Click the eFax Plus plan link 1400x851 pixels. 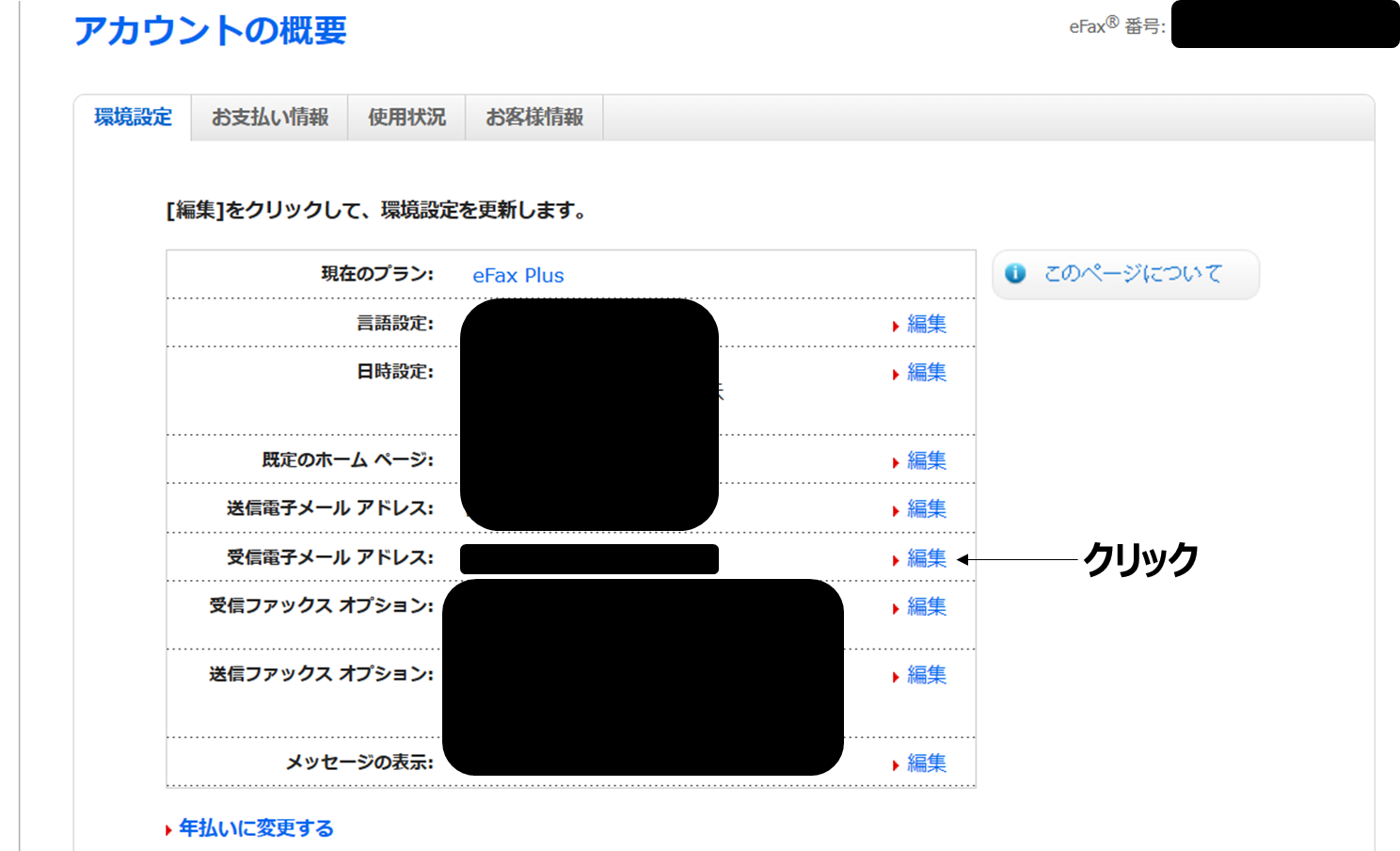pyautogui.click(x=517, y=276)
